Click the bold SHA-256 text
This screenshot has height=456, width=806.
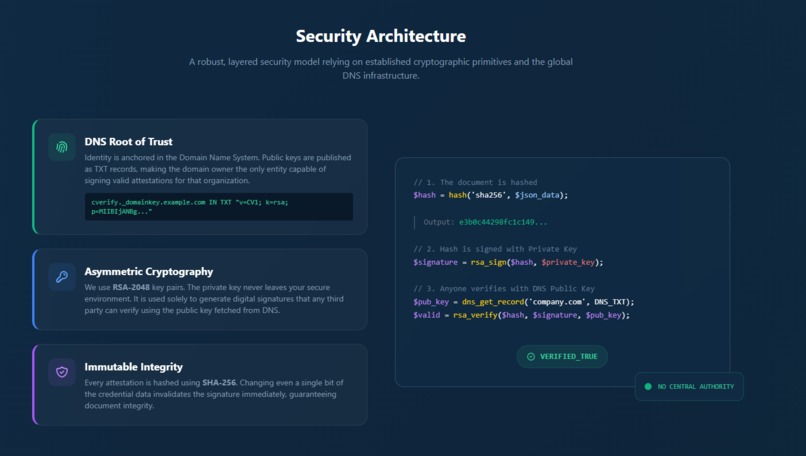pyautogui.click(x=219, y=382)
